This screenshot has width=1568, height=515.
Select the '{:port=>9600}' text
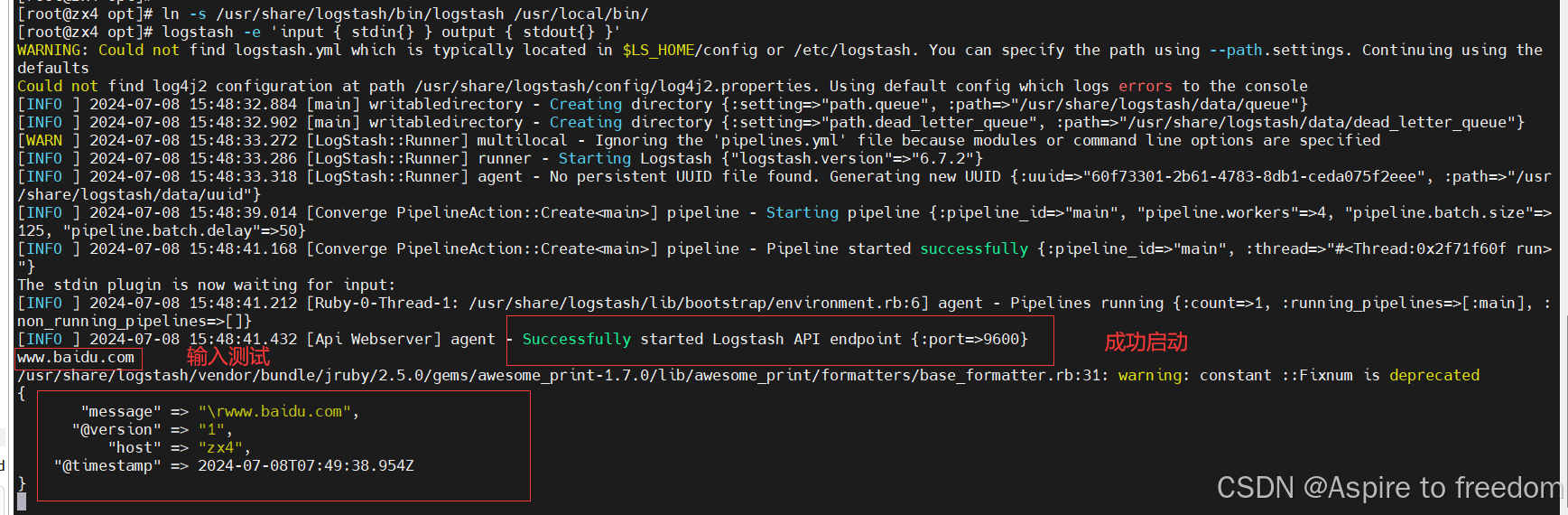click(970, 339)
